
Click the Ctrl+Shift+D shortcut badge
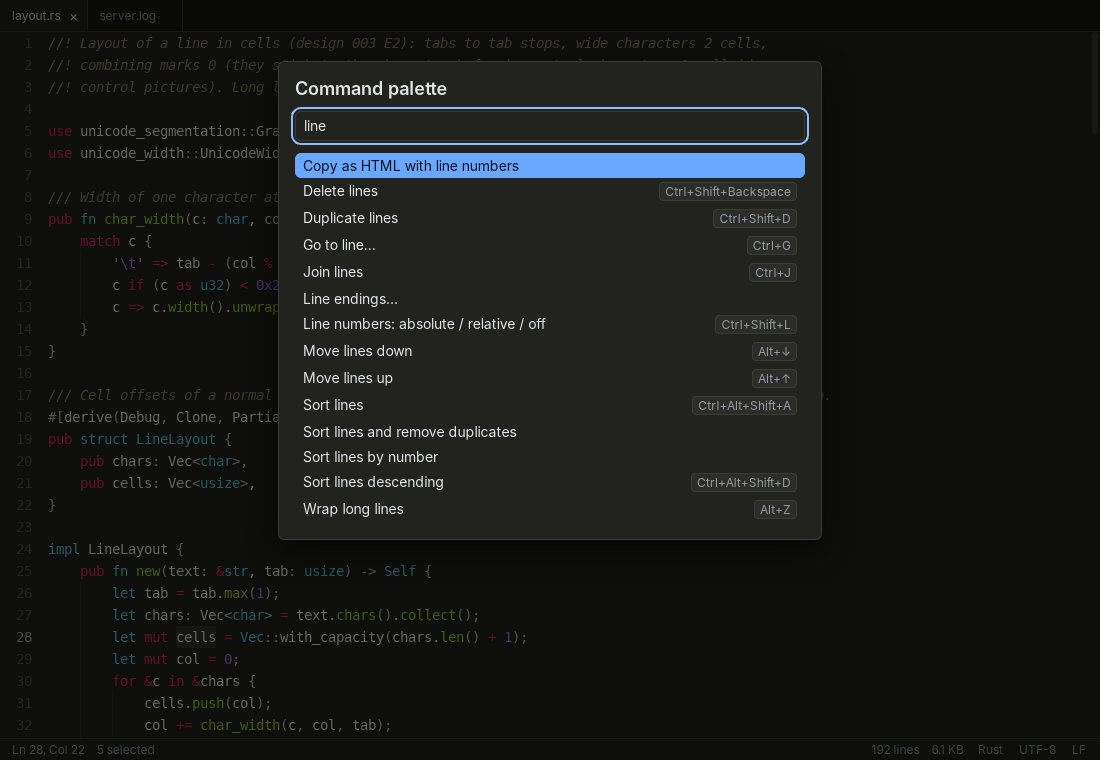coord(755,218)
